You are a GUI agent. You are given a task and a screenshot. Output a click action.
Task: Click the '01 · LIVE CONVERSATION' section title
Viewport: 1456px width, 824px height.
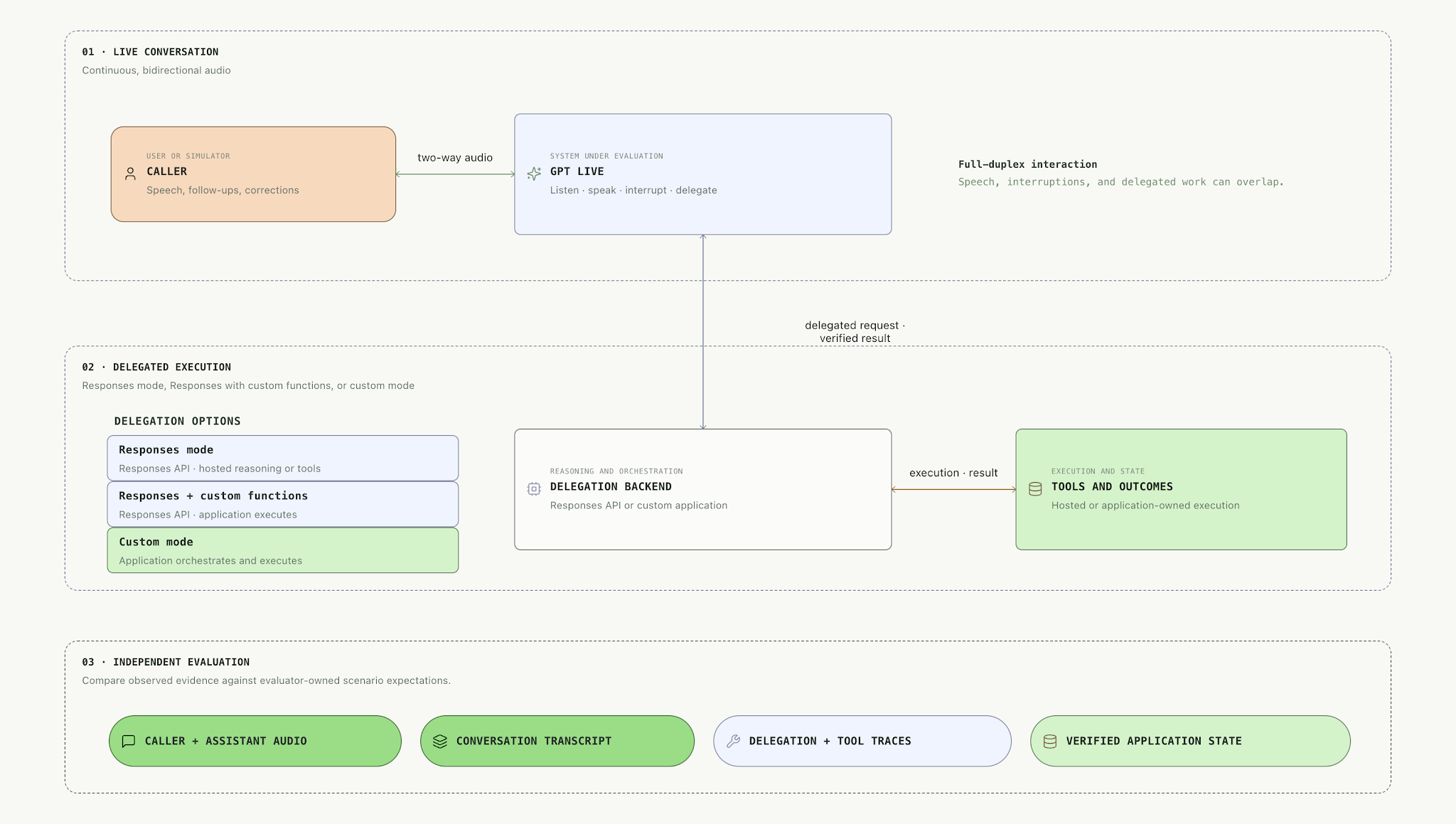click(150, 52)
